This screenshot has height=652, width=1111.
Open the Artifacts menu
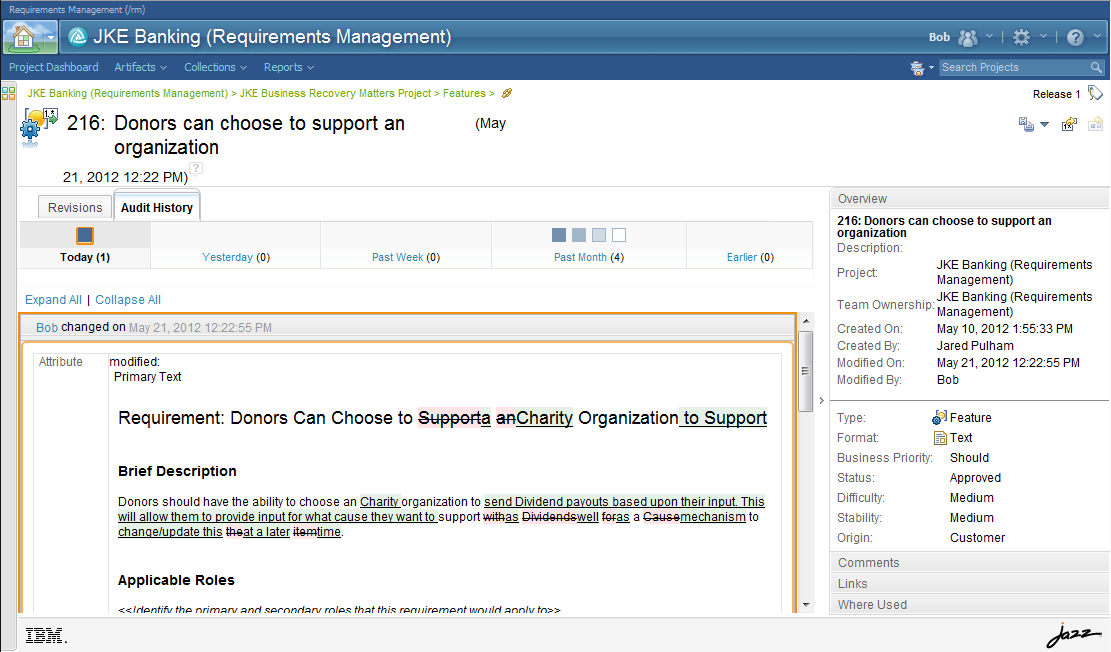coord(140,67)
